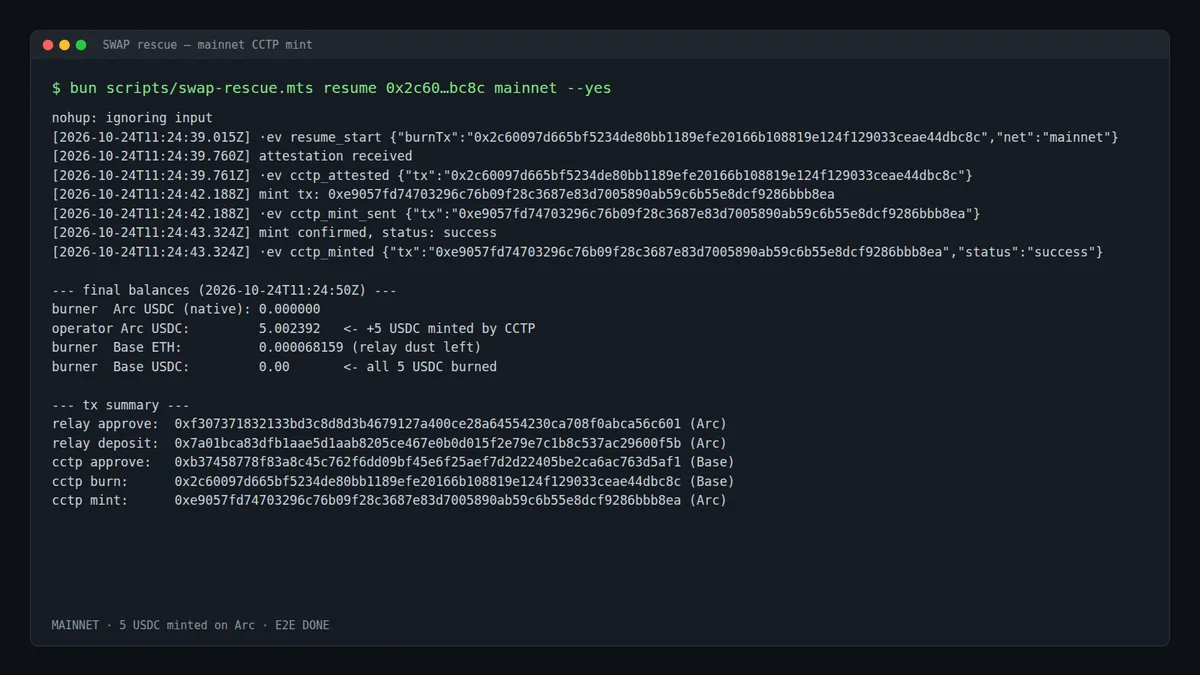Screen dimensions: 1200x675
Task: Click the "attestation received" log line
Action: pyautogui.click(x=232, y=156)
